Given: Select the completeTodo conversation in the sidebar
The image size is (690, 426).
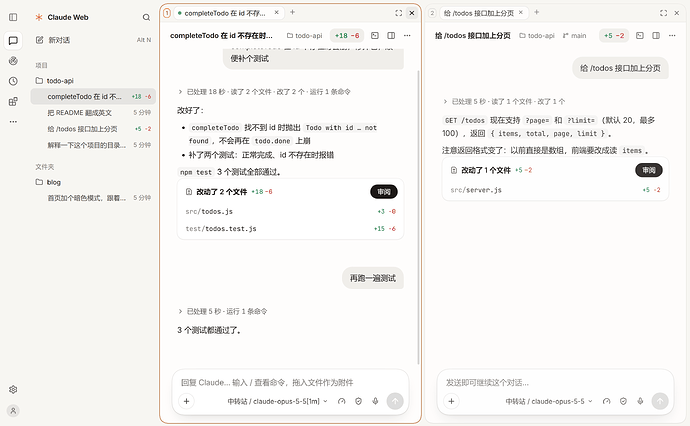Looking at the screenshot, I should coord(93,96).
